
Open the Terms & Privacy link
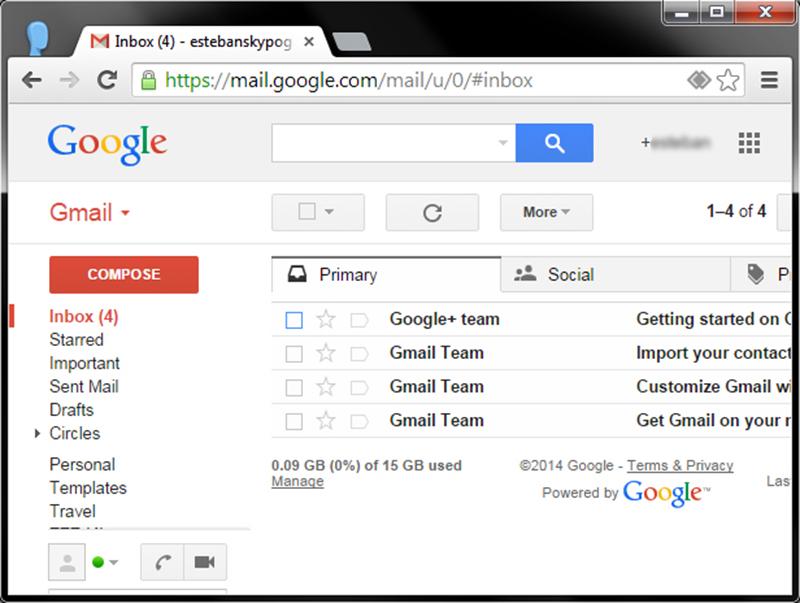[680, 465]
